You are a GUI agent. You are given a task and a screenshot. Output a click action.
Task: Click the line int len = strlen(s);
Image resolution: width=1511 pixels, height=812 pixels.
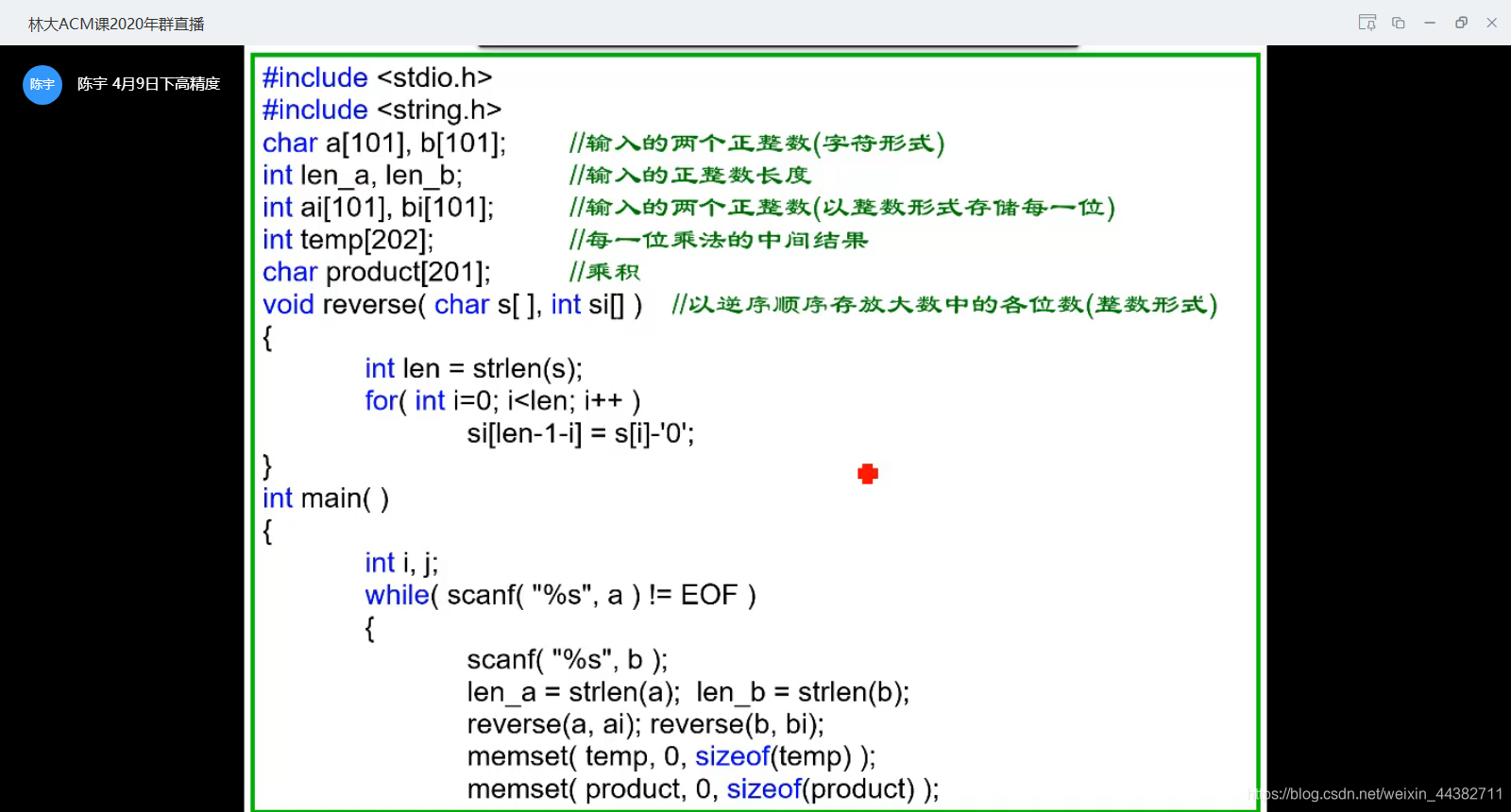pyautogui.click(x=474, y=368)
